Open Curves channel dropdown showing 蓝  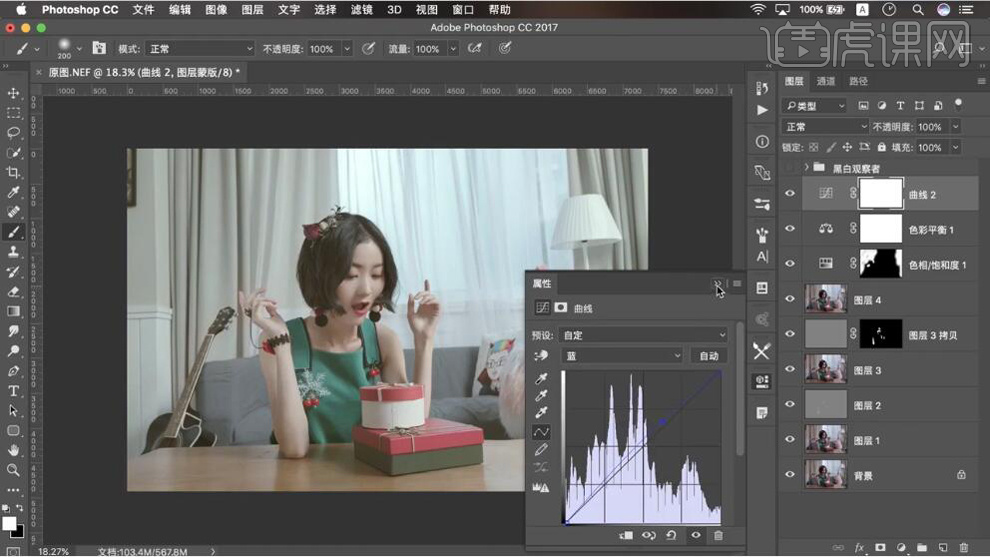point(622,356)
